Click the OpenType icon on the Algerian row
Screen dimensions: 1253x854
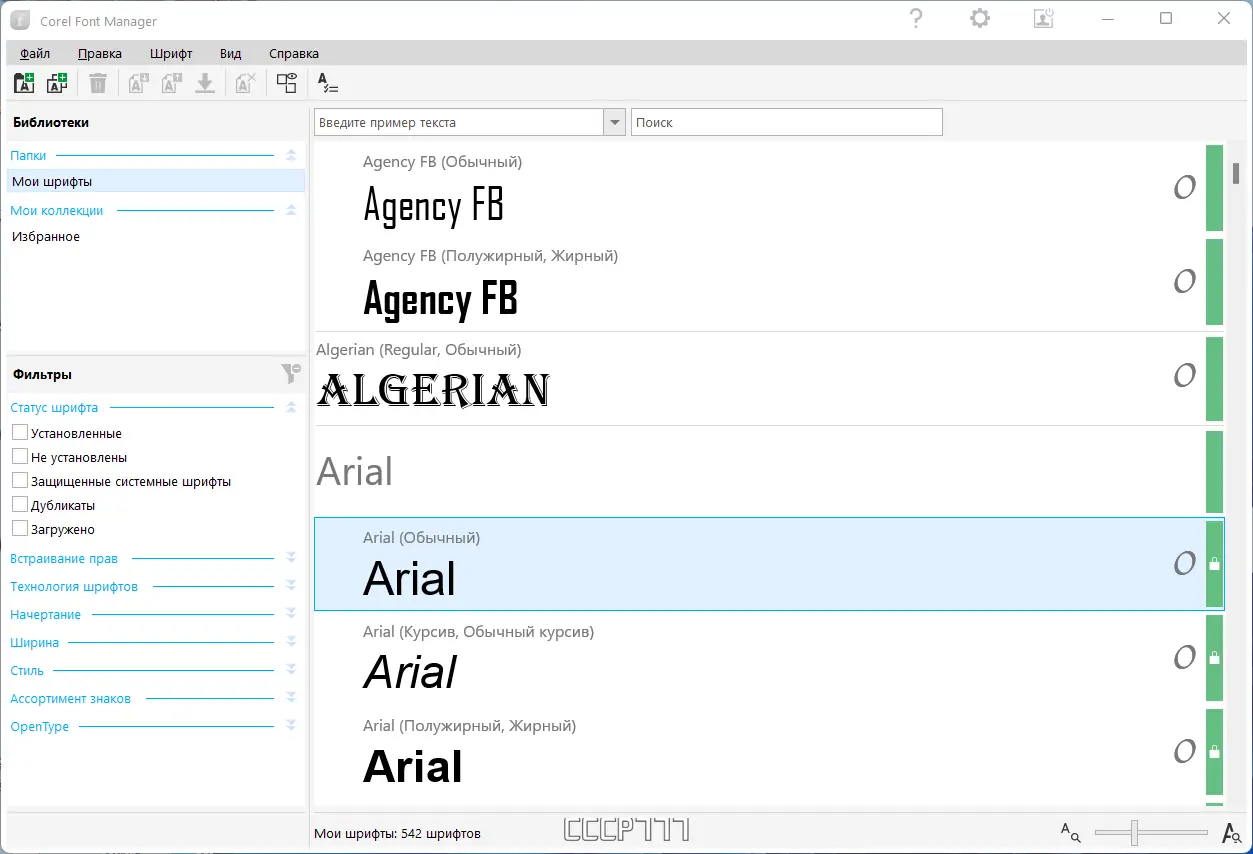1185,375
